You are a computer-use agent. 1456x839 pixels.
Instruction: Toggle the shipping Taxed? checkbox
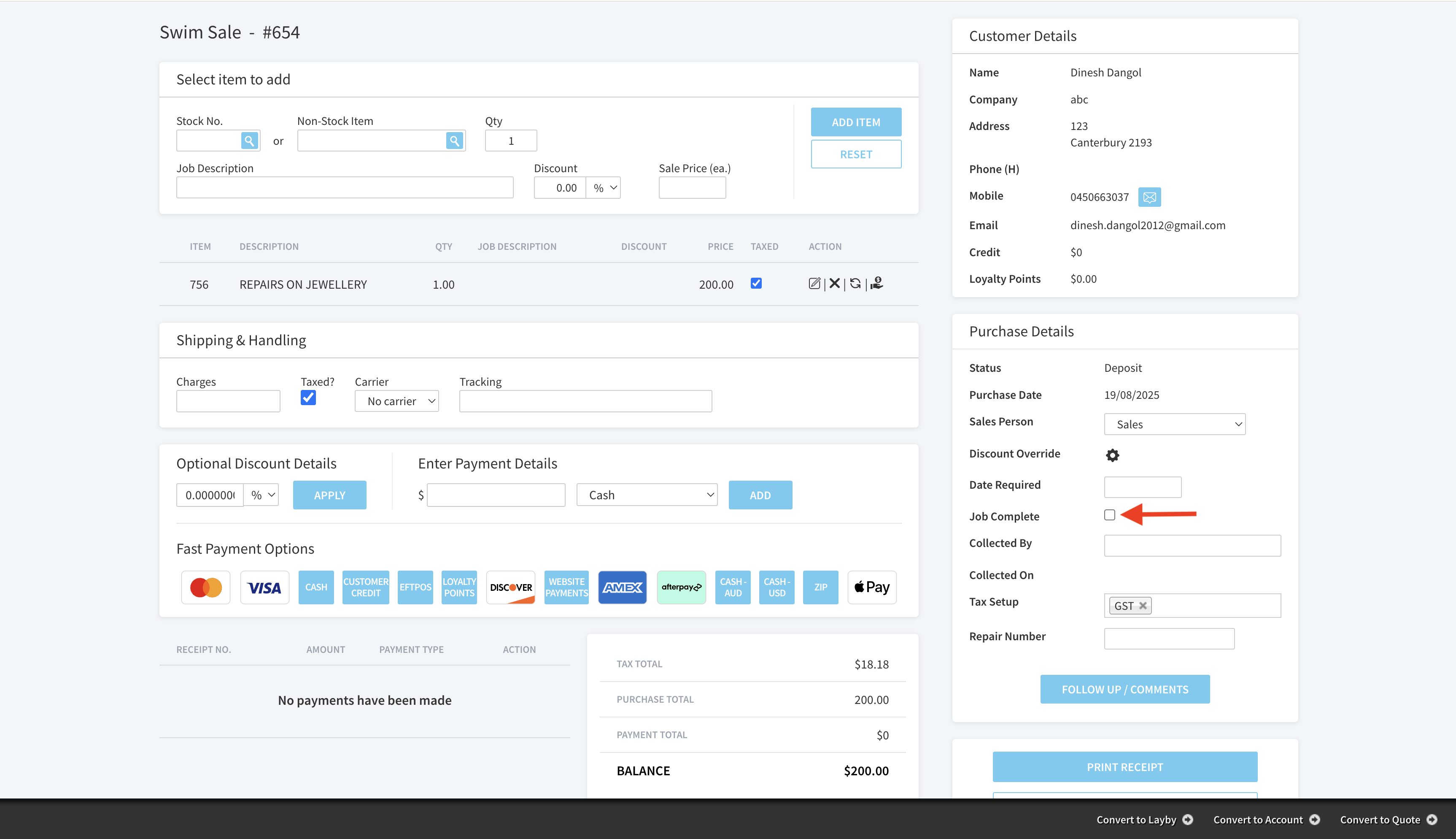308,398
